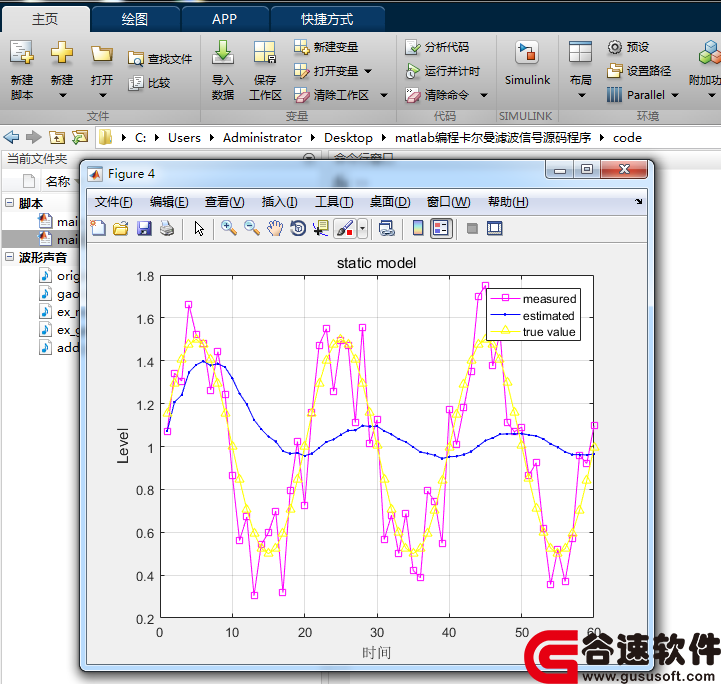Open Figure 4 桌面(D) menu
The width and height of the screenshot is (721, 684).
tap(390, 202)
